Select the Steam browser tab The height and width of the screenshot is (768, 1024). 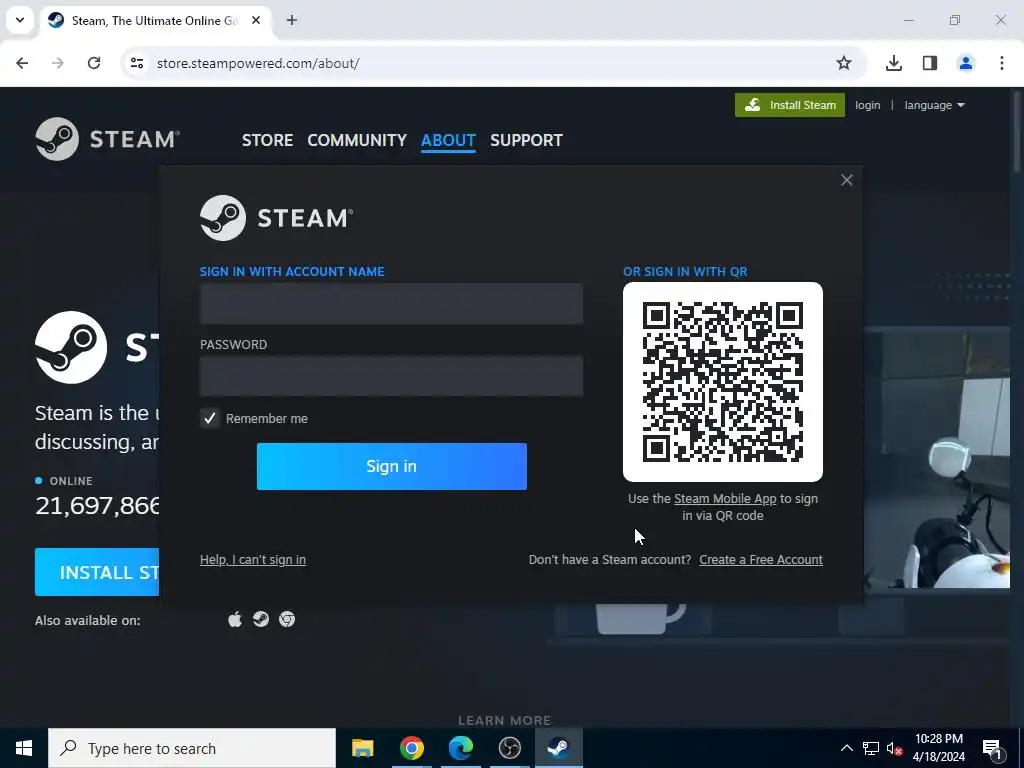point(153,20)
